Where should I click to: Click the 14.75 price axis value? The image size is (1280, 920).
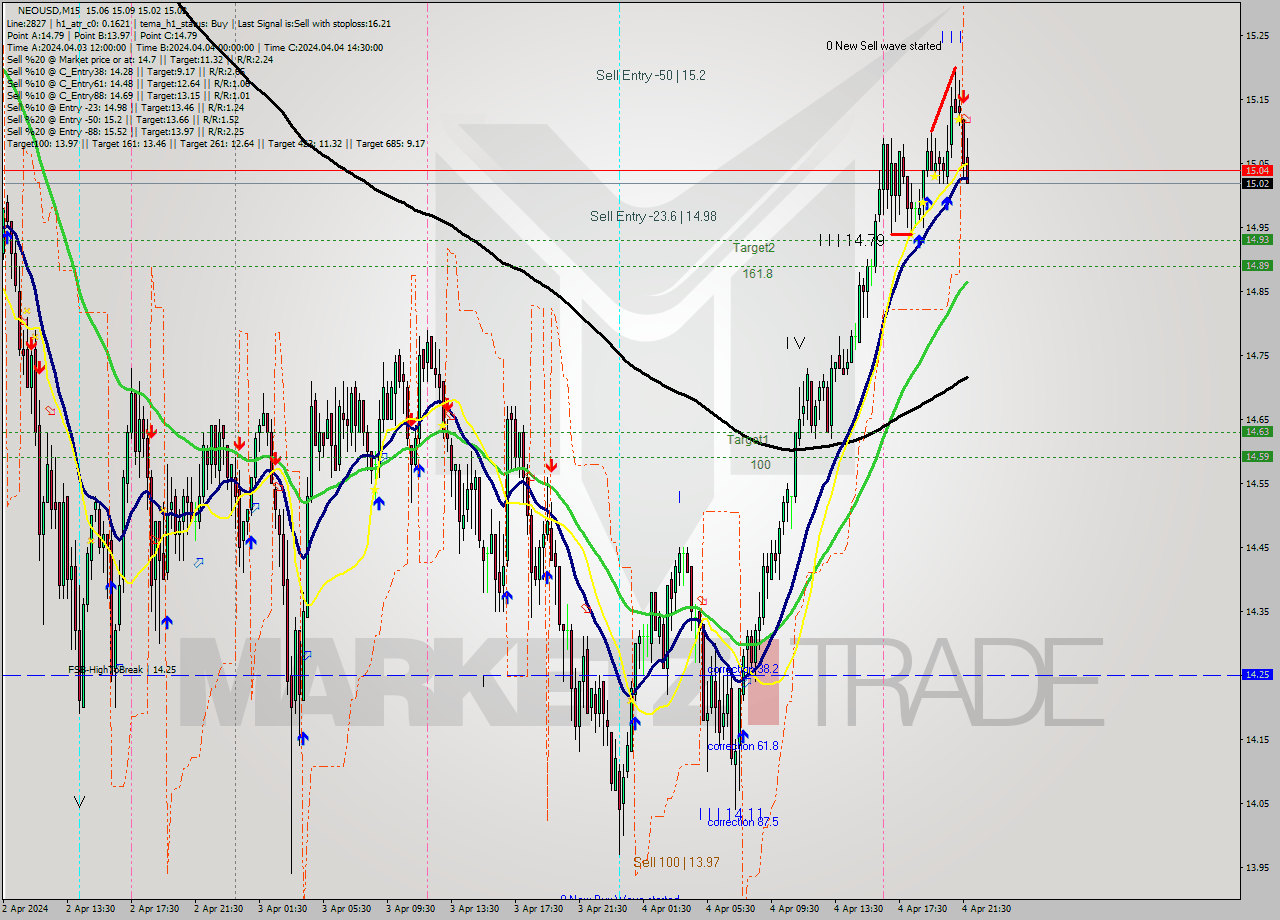point(1257,355)
